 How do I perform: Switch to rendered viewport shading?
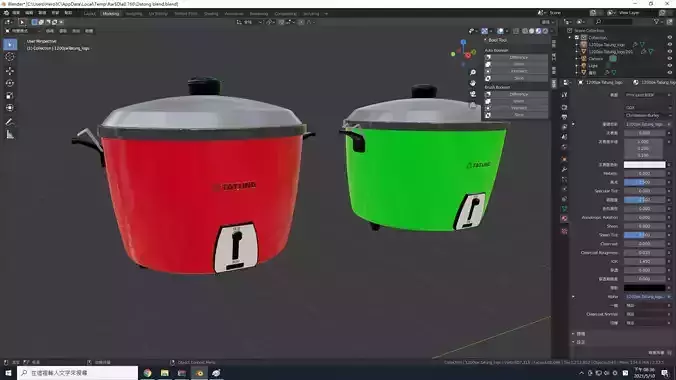(x=545, y=31)
